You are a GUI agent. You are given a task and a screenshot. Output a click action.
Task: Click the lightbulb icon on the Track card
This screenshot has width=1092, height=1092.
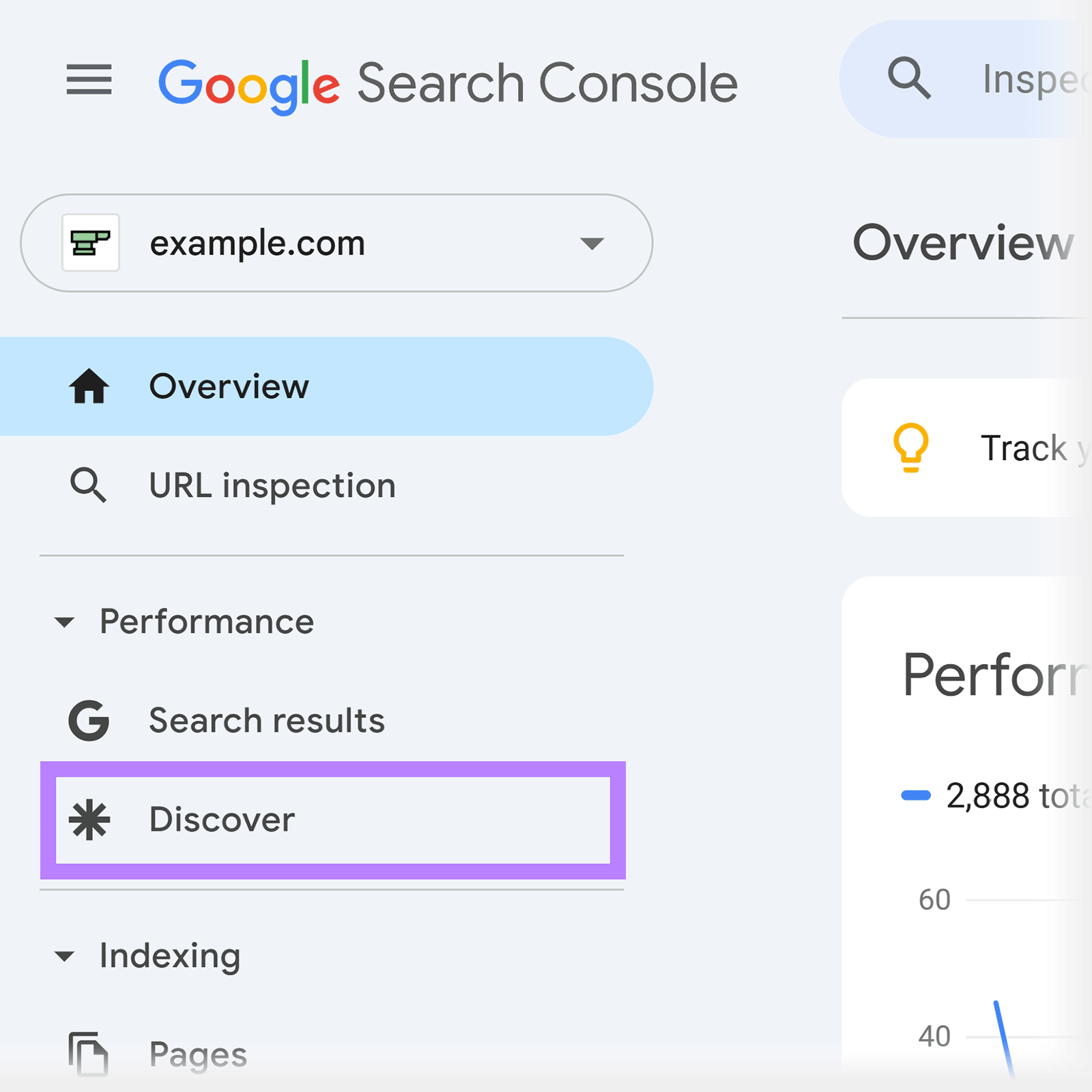tap(911, 447)
